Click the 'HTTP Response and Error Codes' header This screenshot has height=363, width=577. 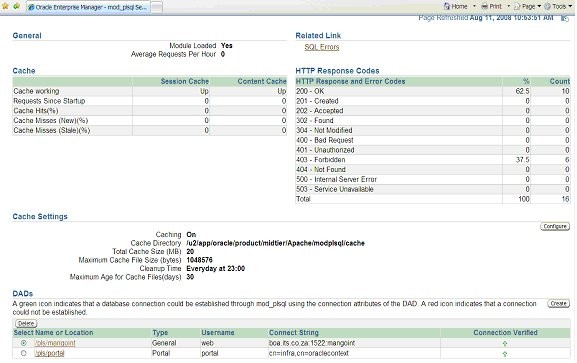click(x=350, y=81)
